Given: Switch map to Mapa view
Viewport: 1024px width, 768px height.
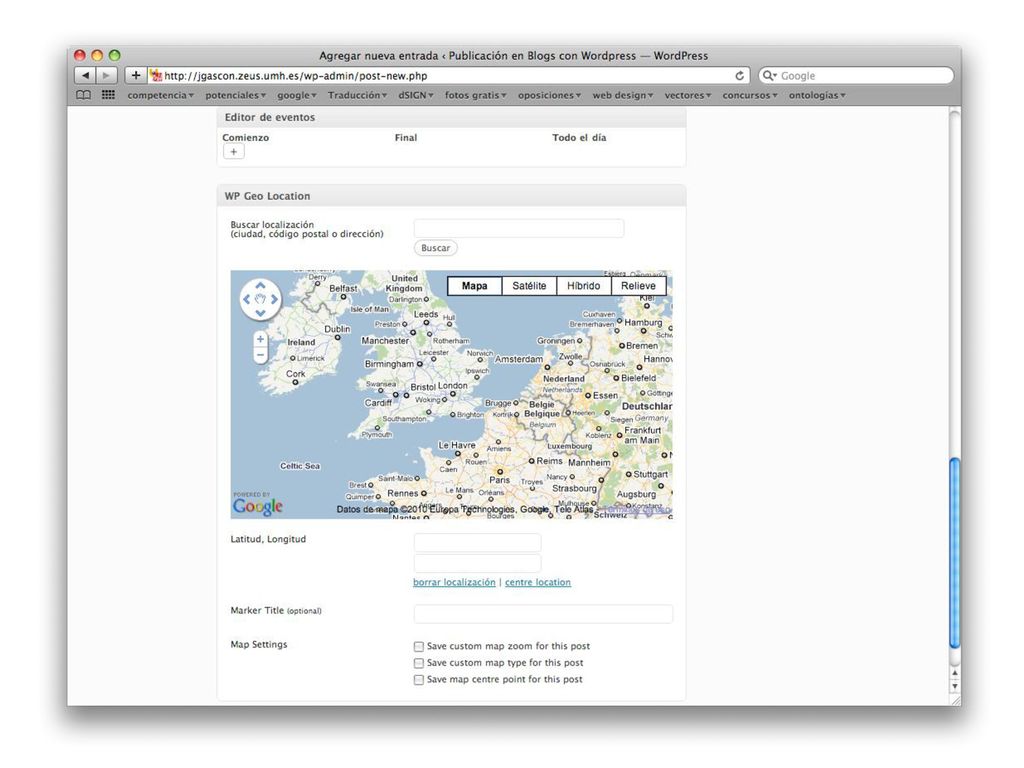Looking at the screenshot, I should click(475, 286).
